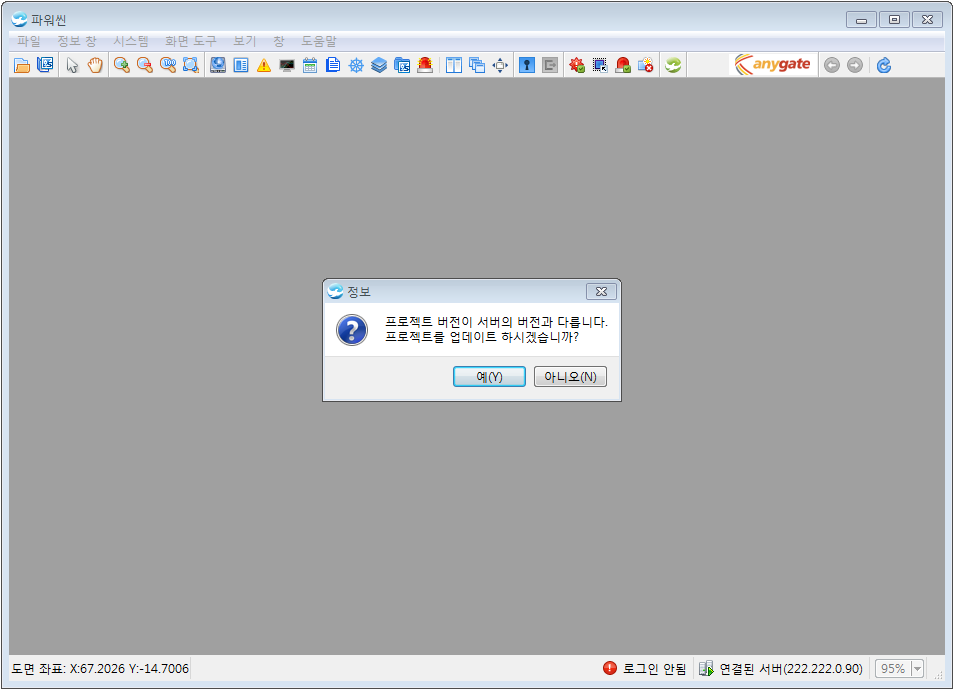The width and height of the screenshot is (953, 689).
Task: Open the 보기 menu
Action: [244, 41]
